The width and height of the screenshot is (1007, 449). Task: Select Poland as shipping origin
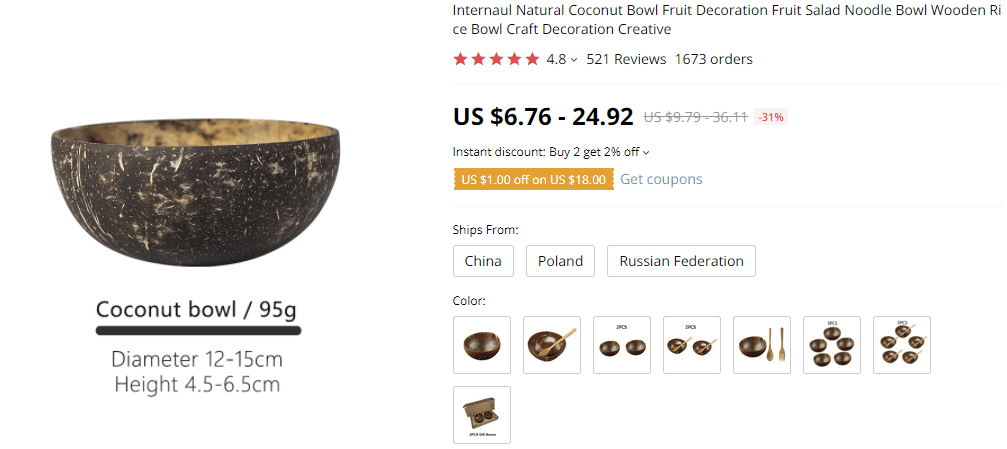(560, 261)
